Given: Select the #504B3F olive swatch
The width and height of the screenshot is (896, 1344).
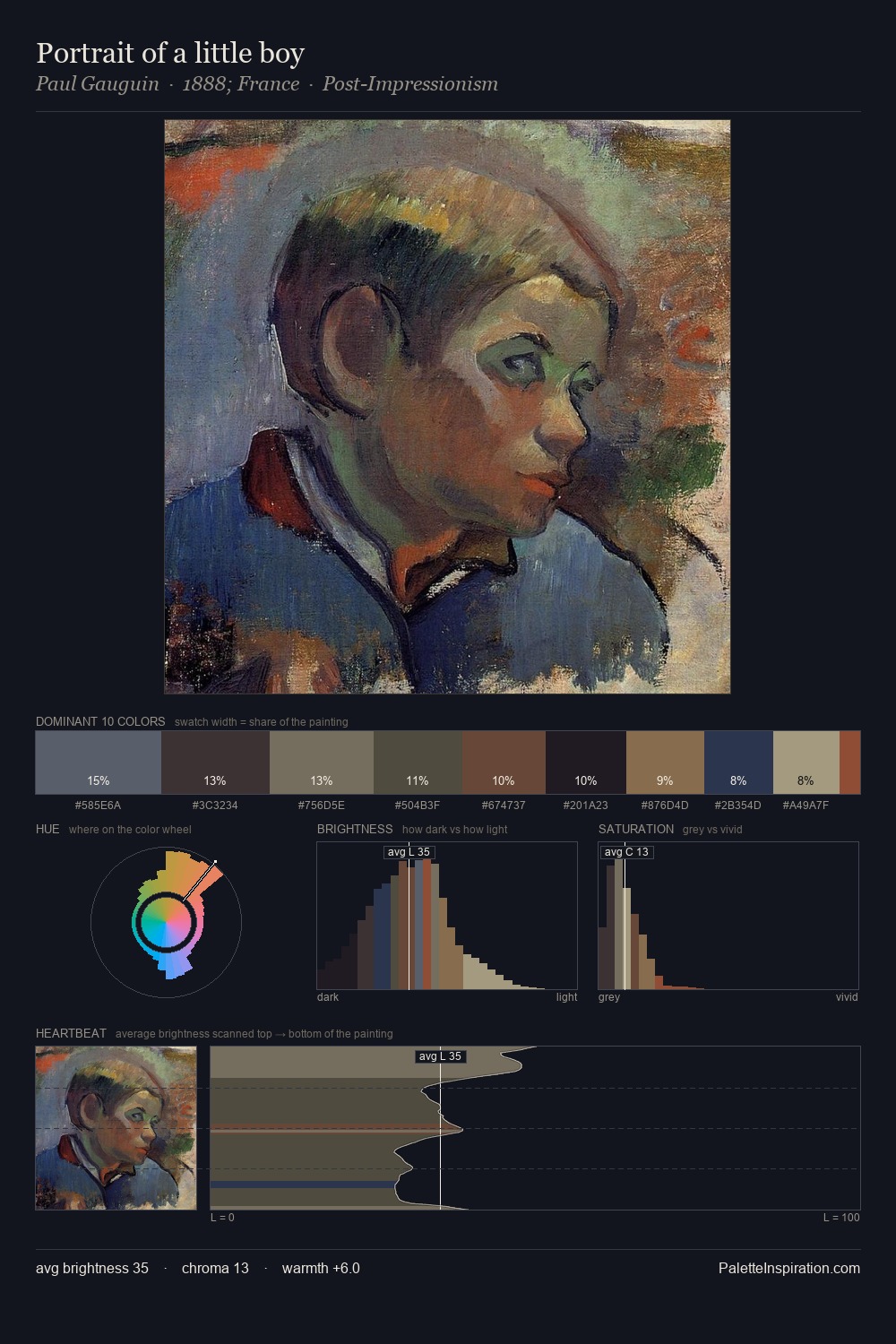Looking at the screenshot, I should [x=418, y=762].
